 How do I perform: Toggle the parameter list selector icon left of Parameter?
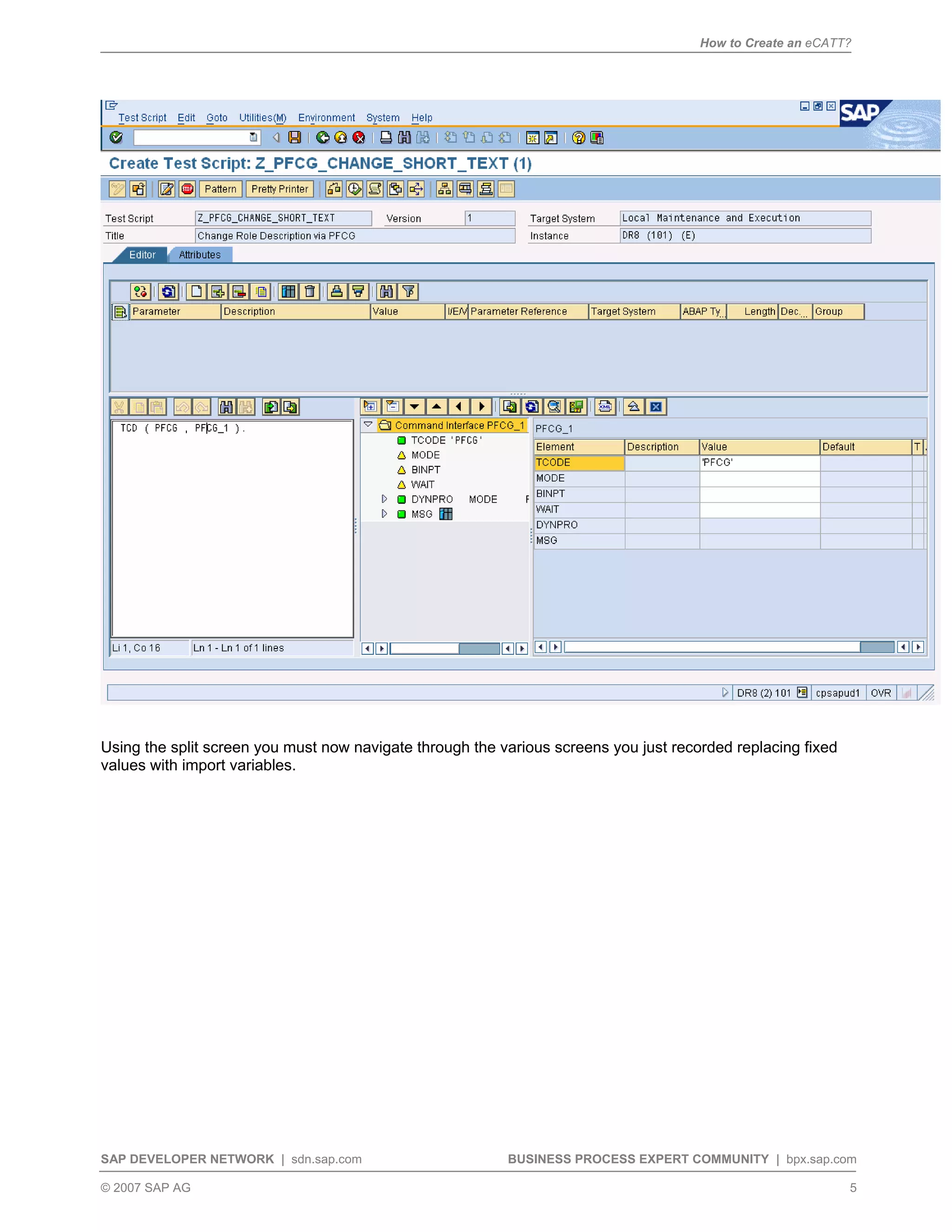click(x=120, y=312)
